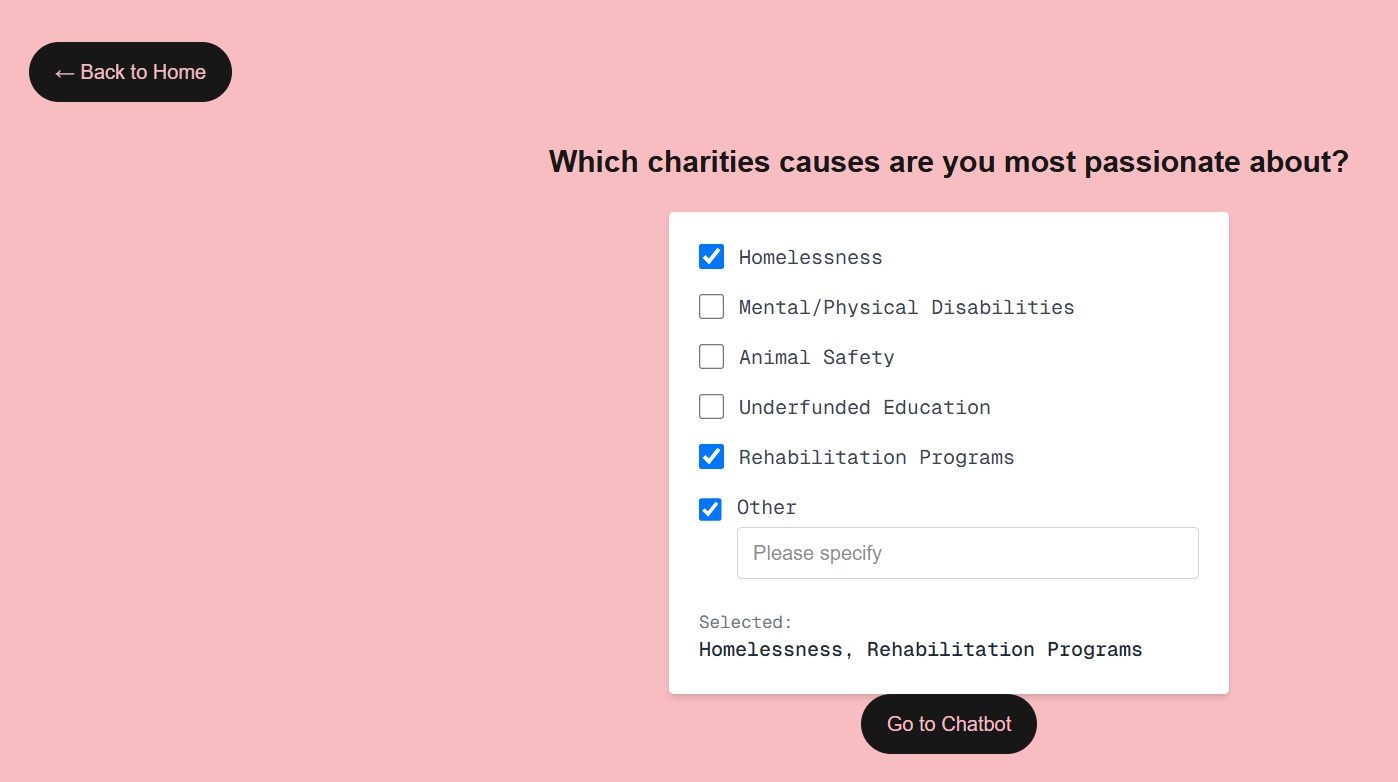Return using the Back to Home button
The image size is (1398, 782).
[x=130, y=72]
